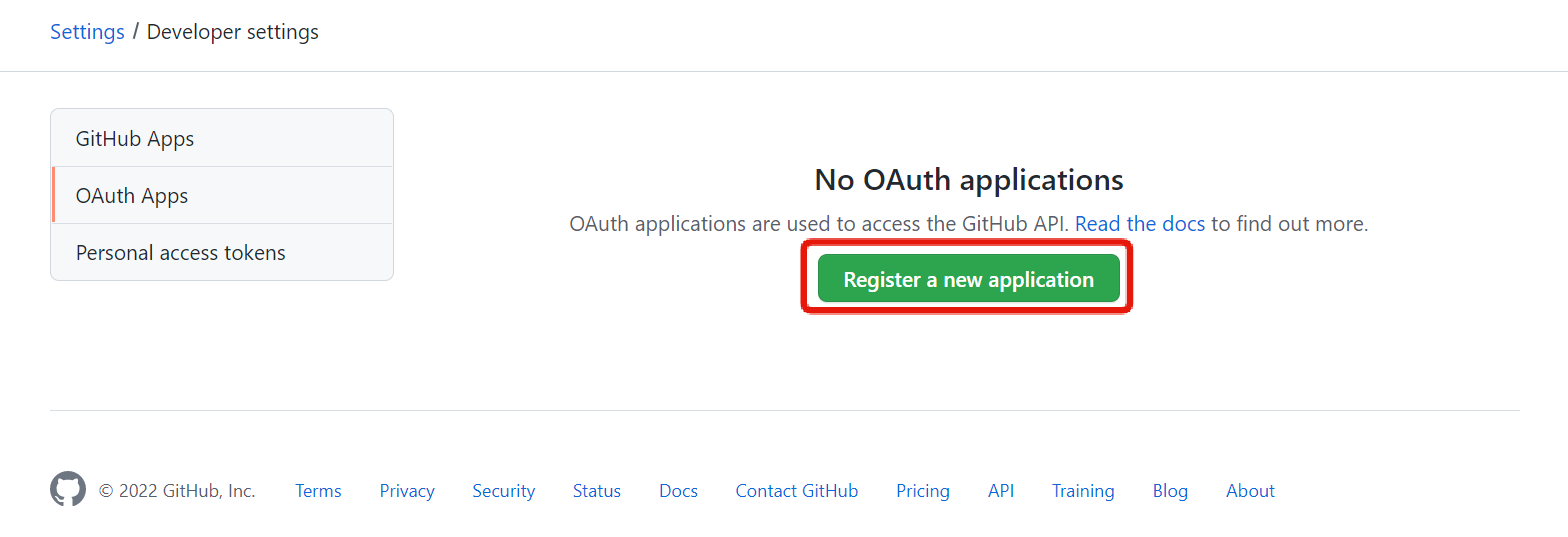Open the Terms footer link

coord(318,490)
